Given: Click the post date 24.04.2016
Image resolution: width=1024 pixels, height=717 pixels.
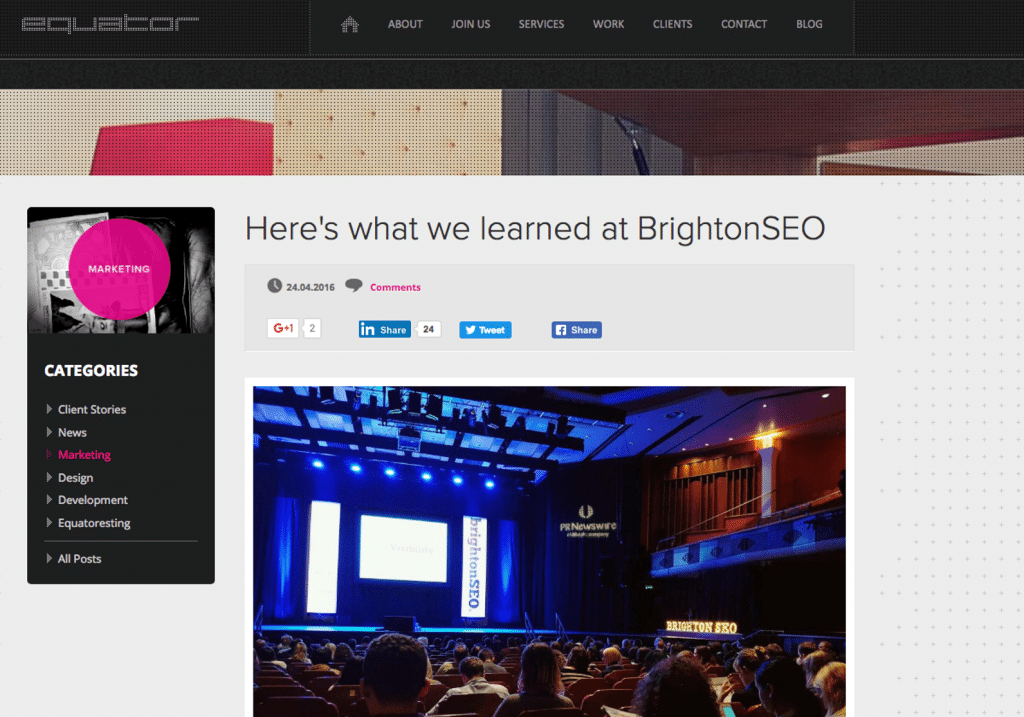Looking at the screenshot, I should pyautogui.click(x=310, y=287).
